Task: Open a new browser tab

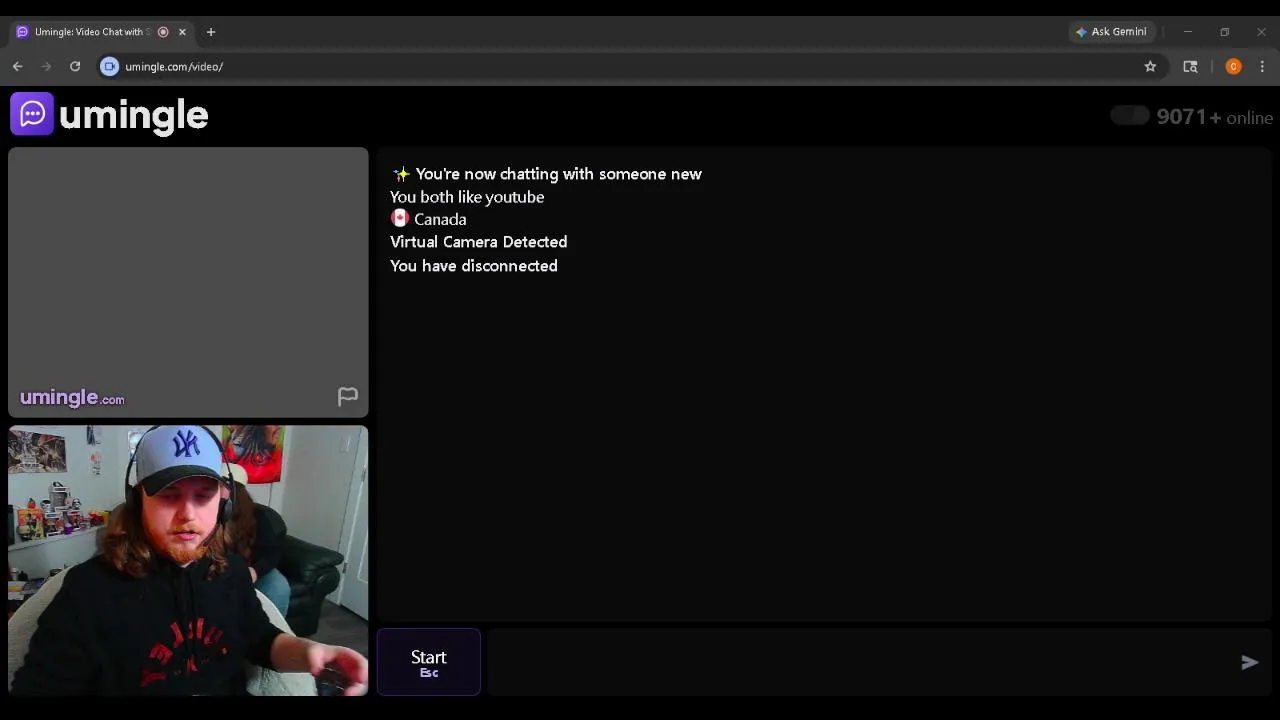Action: [211, 32]
